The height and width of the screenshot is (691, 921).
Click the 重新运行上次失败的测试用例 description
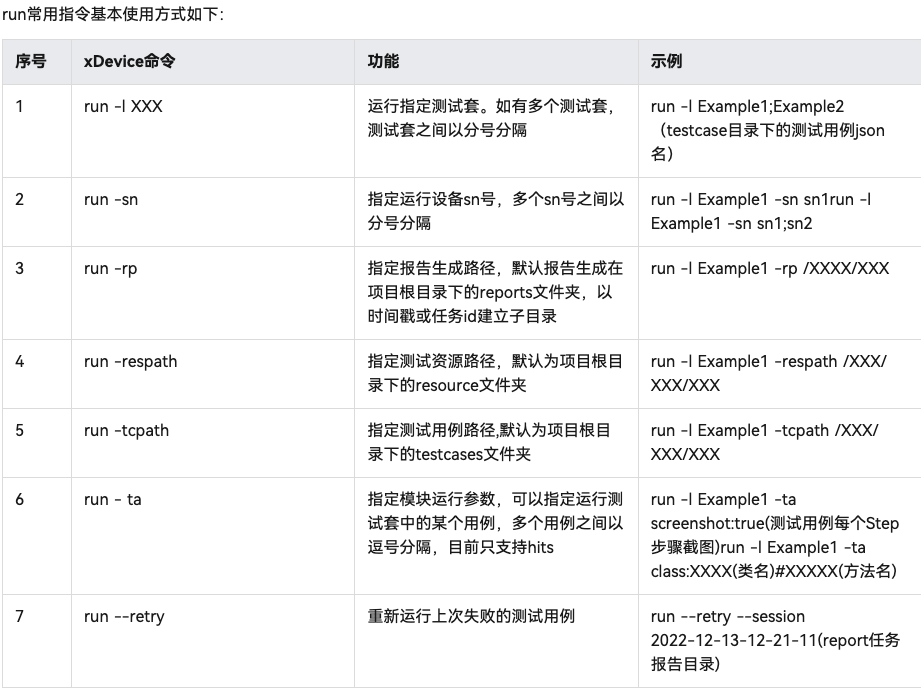(x=471, y=617)
